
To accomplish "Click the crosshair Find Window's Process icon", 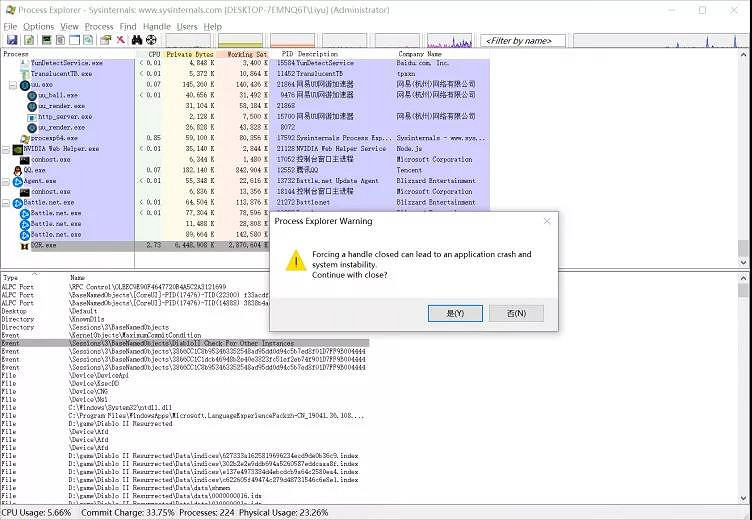I will pos(151,40).
